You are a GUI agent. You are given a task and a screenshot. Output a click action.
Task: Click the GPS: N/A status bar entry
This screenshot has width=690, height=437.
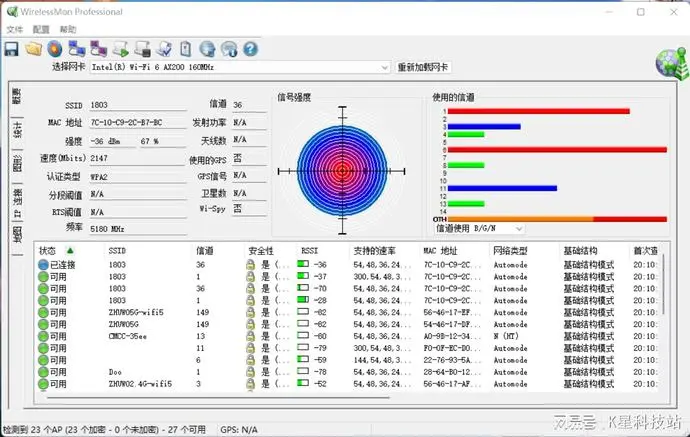(239, 430)
